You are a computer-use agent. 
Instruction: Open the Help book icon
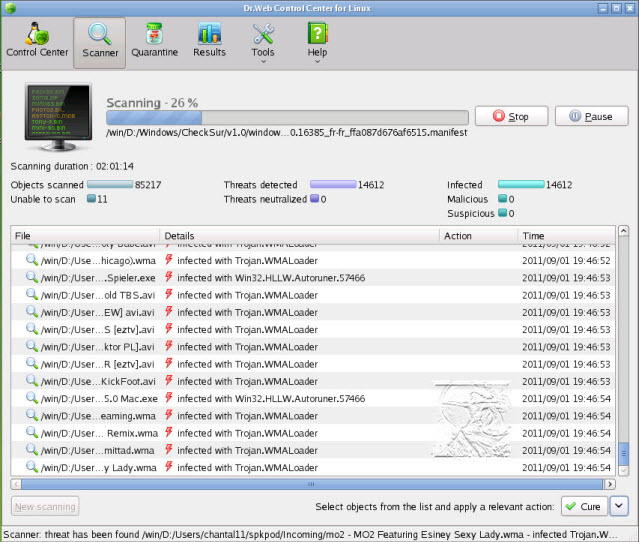coord(317,33)
